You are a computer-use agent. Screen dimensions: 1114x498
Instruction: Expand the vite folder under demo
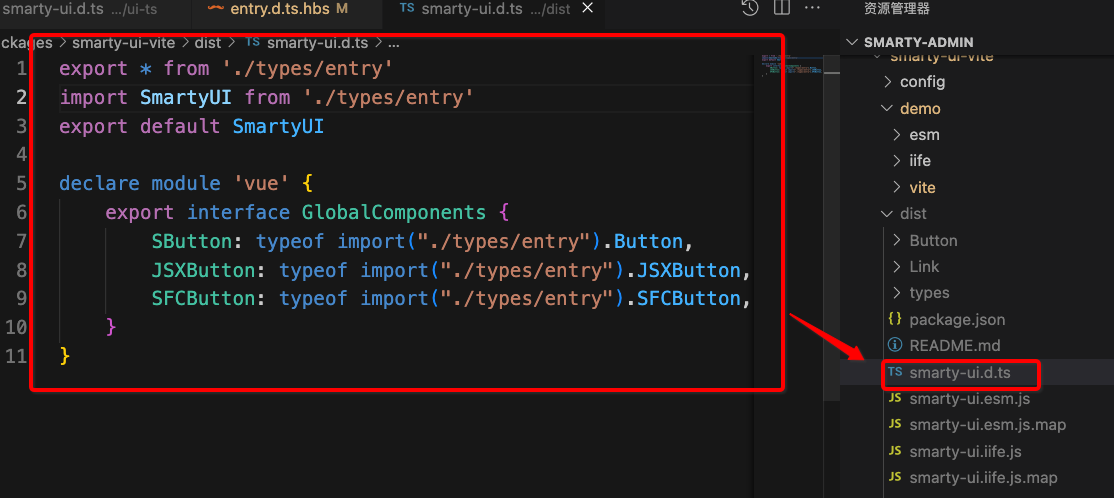coord(921,187)
